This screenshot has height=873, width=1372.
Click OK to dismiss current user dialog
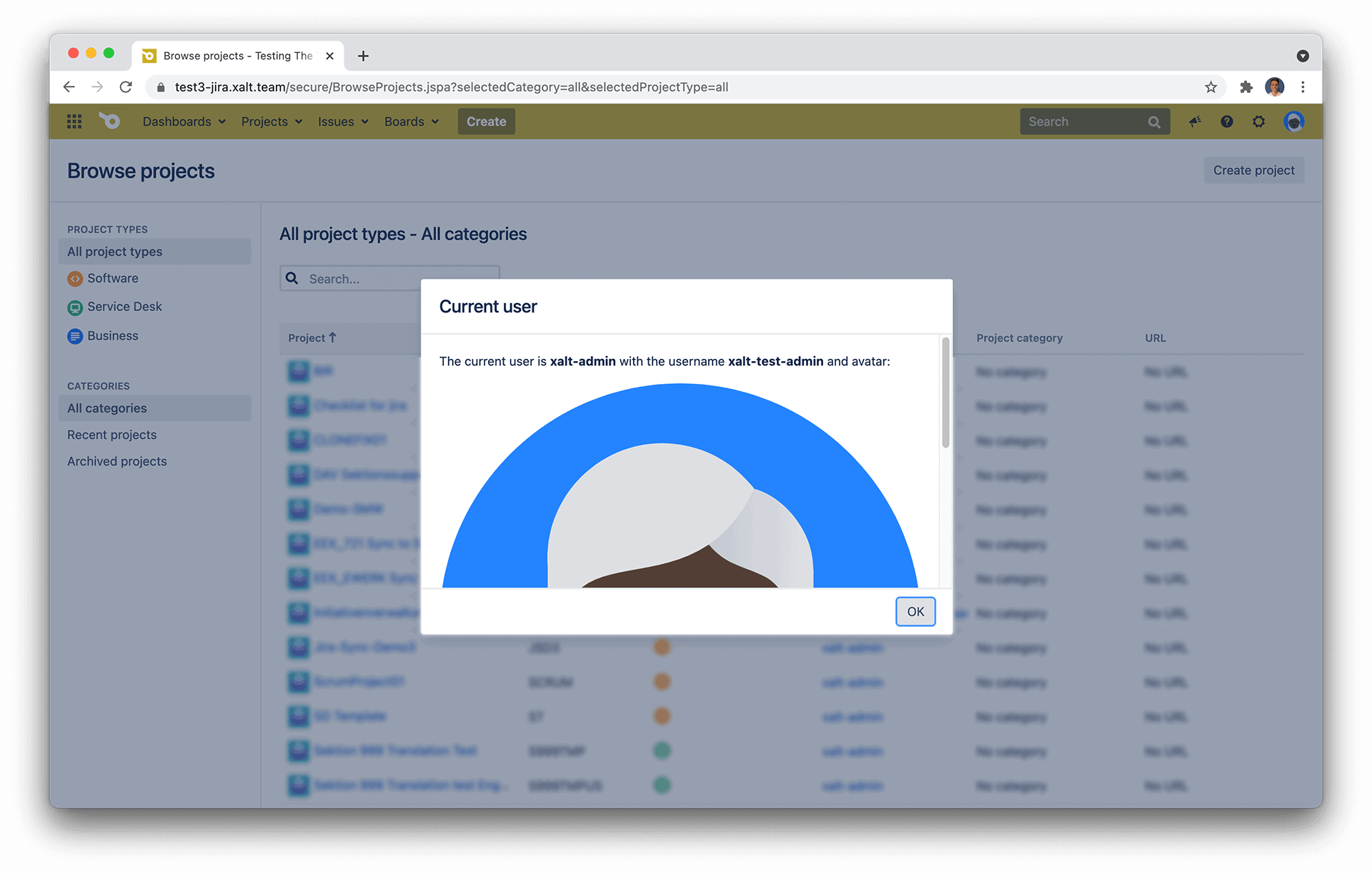(915, 611)
